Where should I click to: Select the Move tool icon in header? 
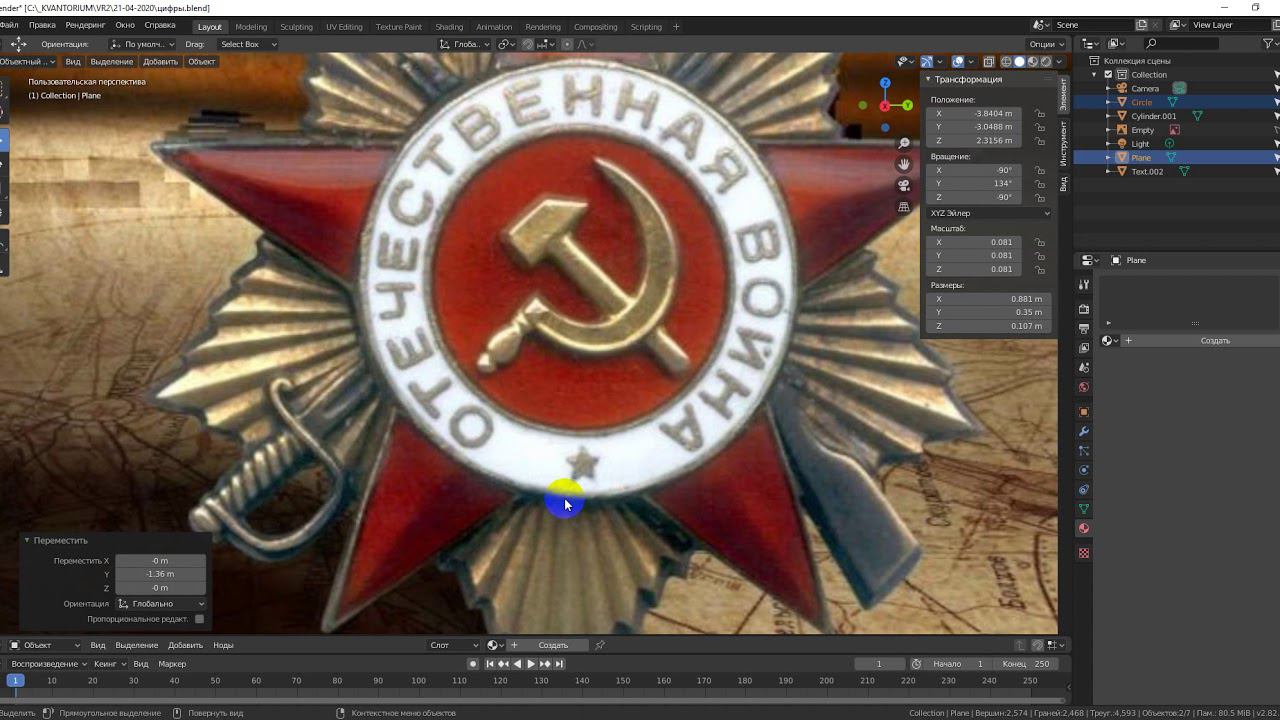coord(18,44)
